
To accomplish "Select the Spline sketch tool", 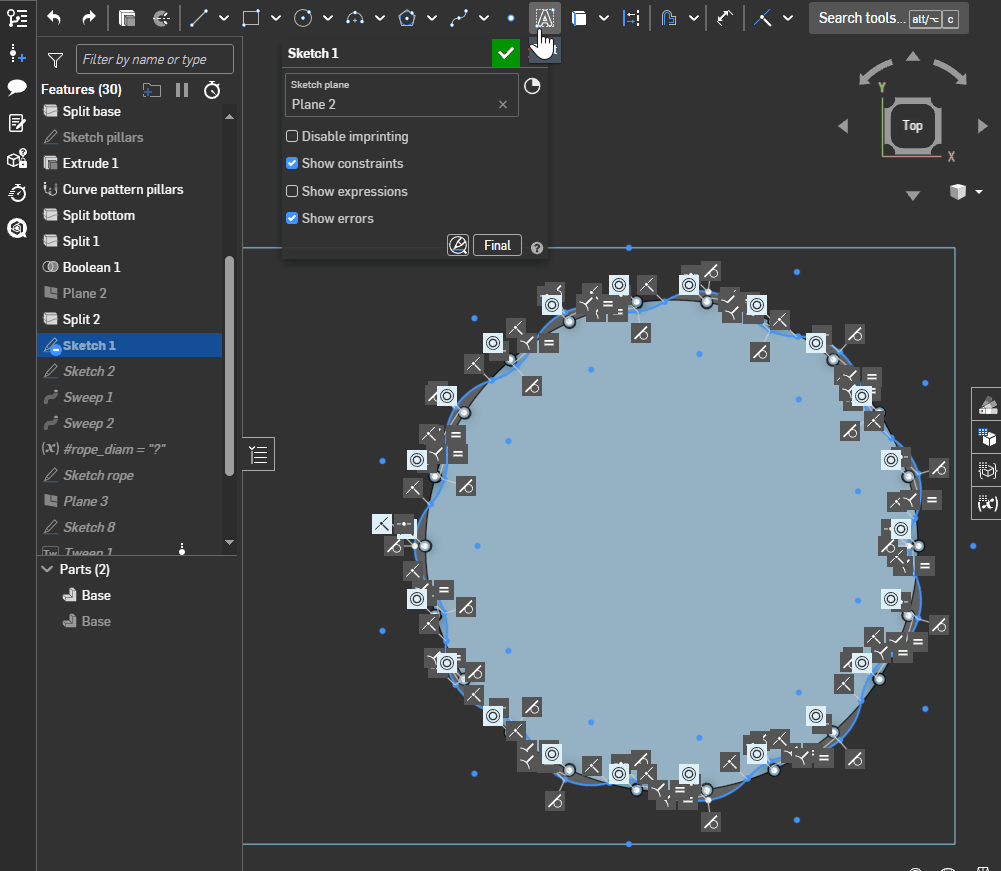I will tap(458, 18).
